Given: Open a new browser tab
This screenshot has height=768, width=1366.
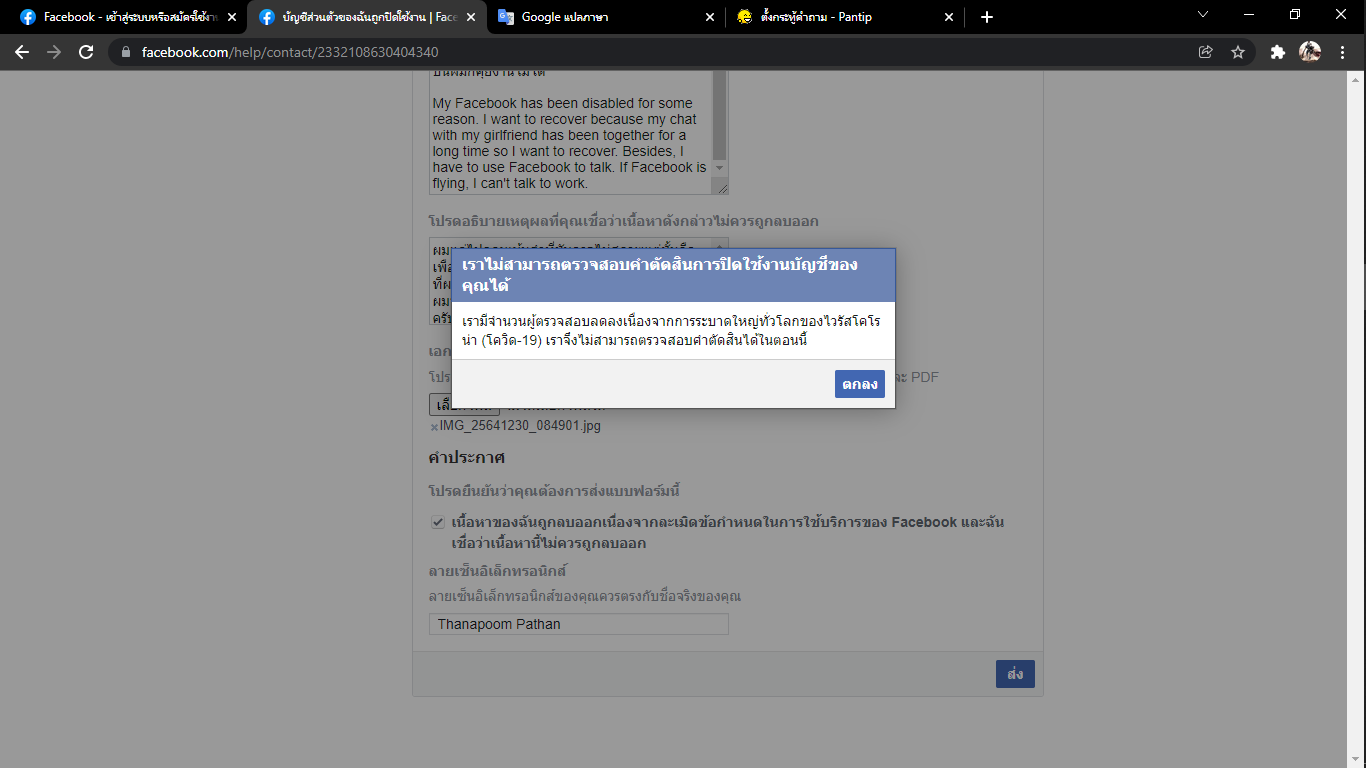Looking at the screenshot, I should (x=987, y=17).
